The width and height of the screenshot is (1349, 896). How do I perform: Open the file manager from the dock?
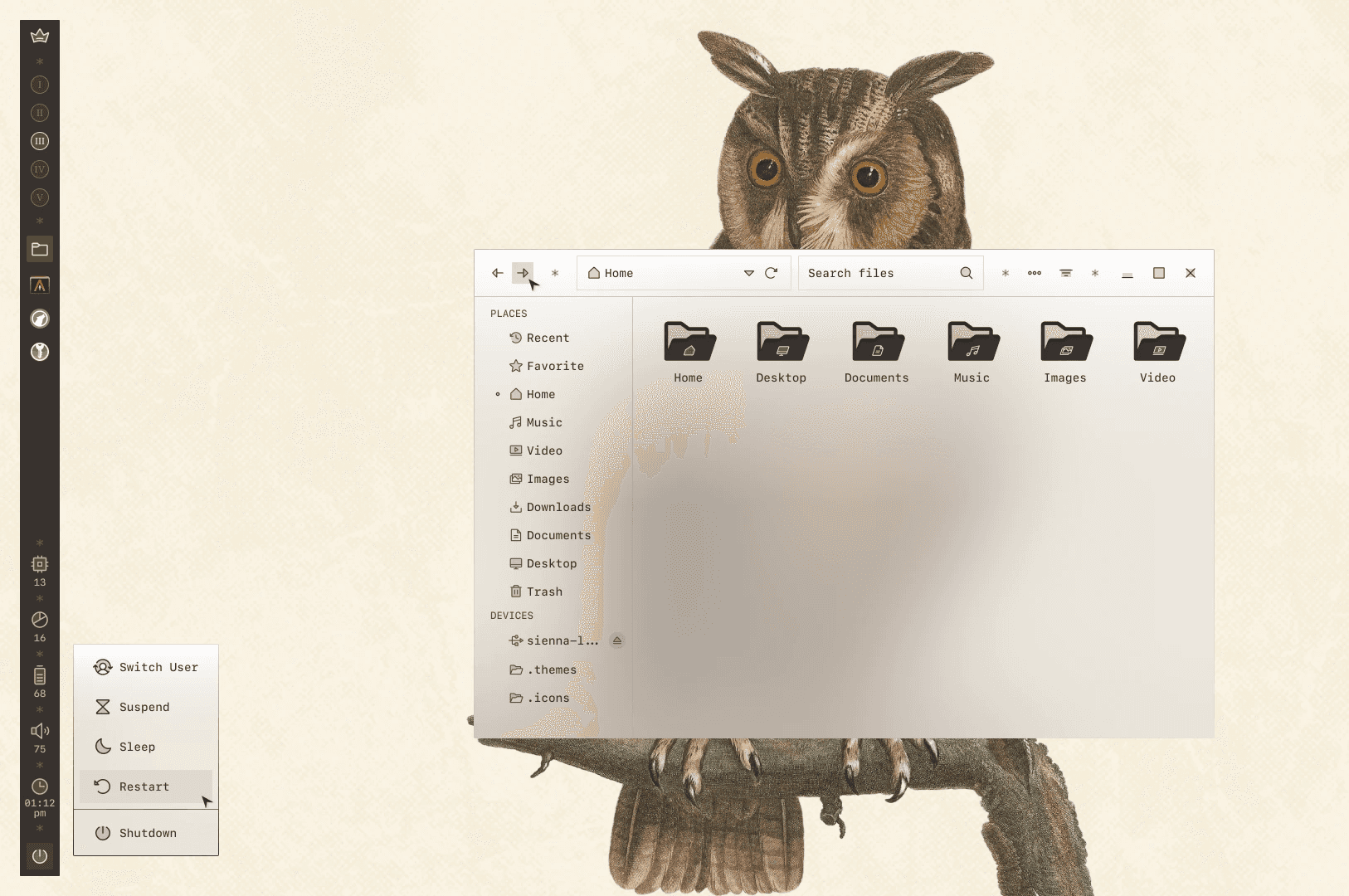[x=40, y=249]
